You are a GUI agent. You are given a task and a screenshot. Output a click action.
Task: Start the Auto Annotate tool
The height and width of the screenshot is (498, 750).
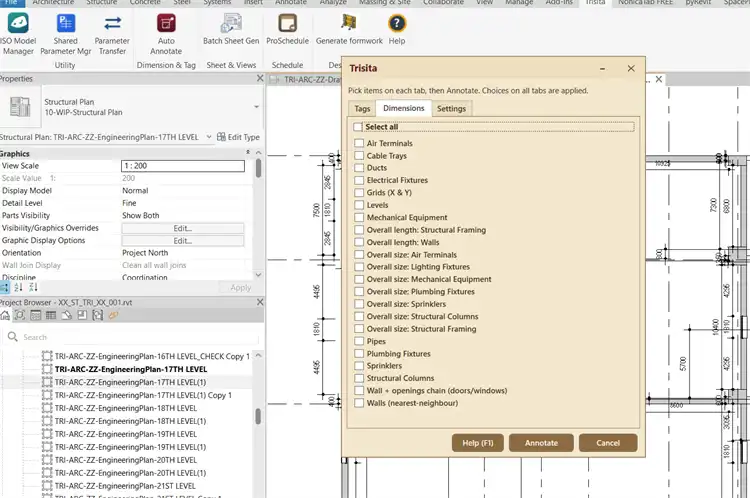[x=166, y=33]
